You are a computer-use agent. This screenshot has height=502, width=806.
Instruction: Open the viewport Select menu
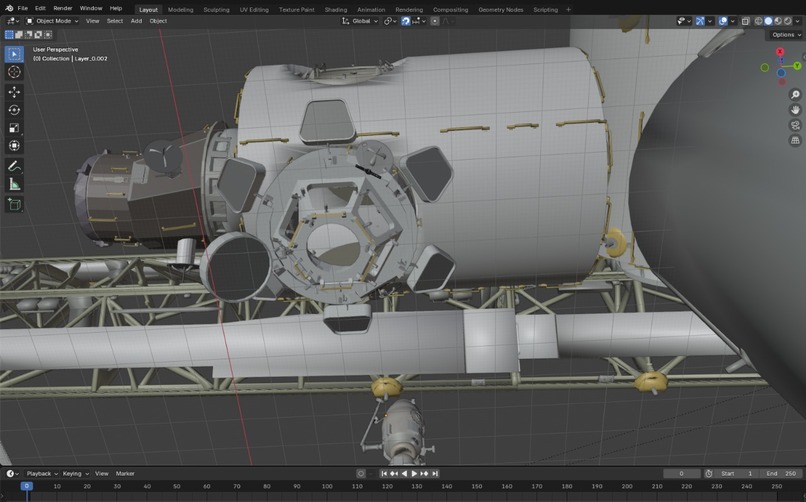[115, 21]
